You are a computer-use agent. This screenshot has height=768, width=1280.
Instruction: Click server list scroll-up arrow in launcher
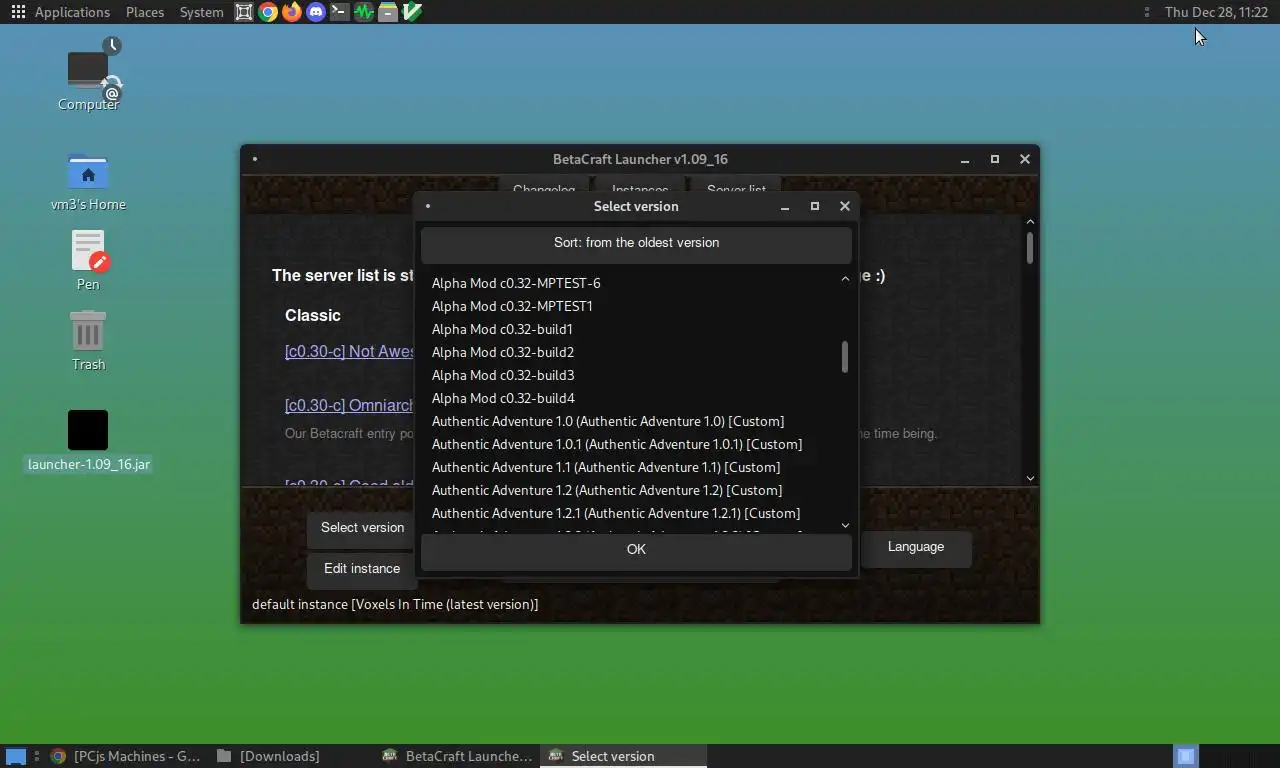(1030, 222)
